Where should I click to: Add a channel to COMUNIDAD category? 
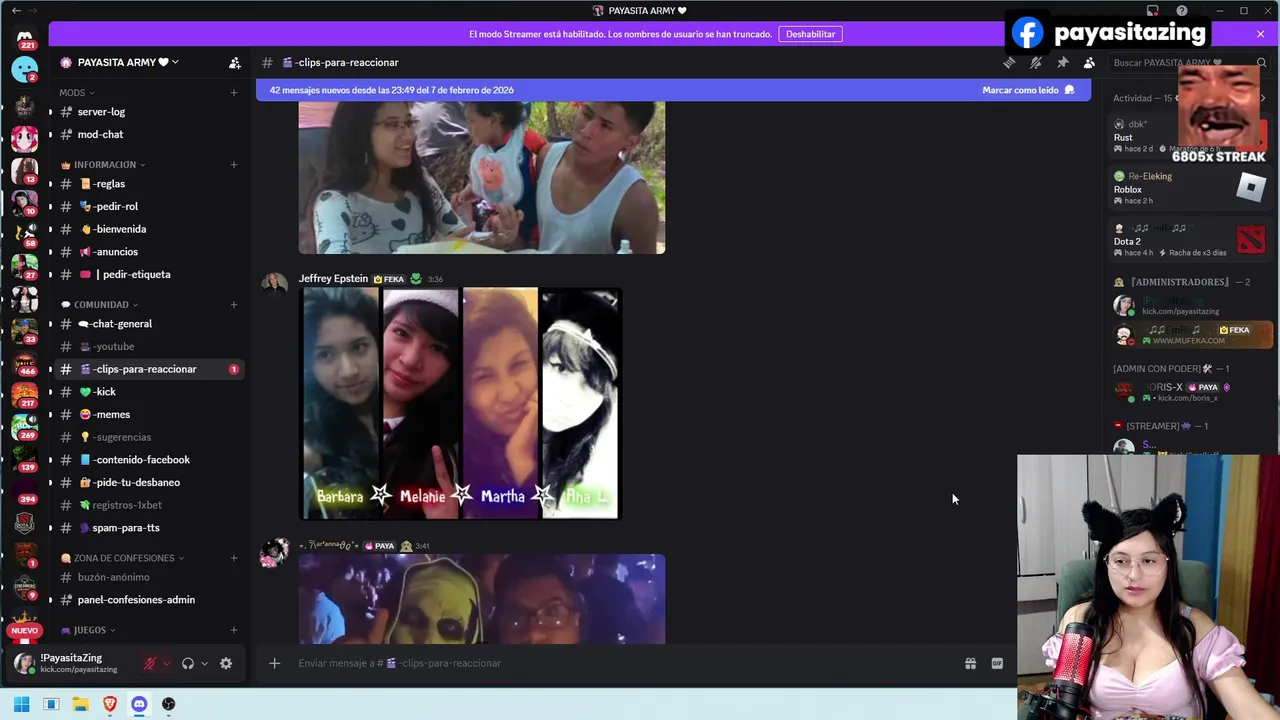click(x=234, y=305)
